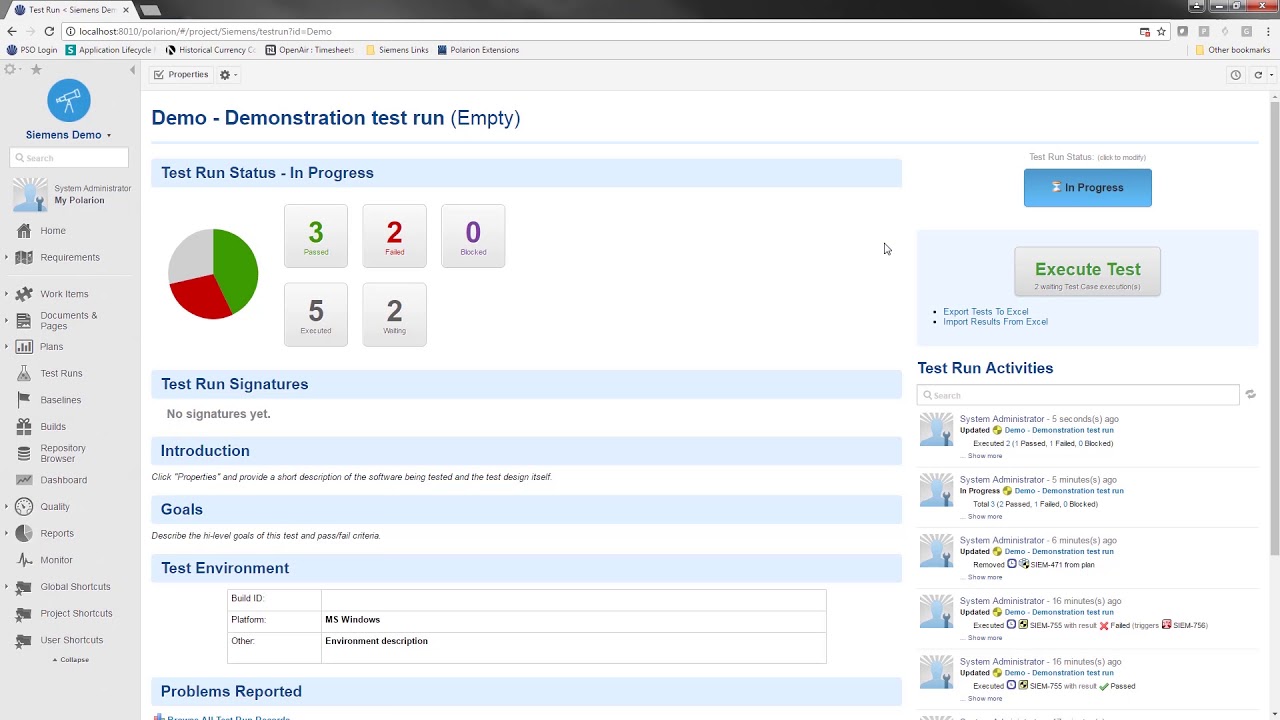Viewport: 1280px width, 720px height.
Task: Click the In Progress status button
Action: click(1087, 188)
